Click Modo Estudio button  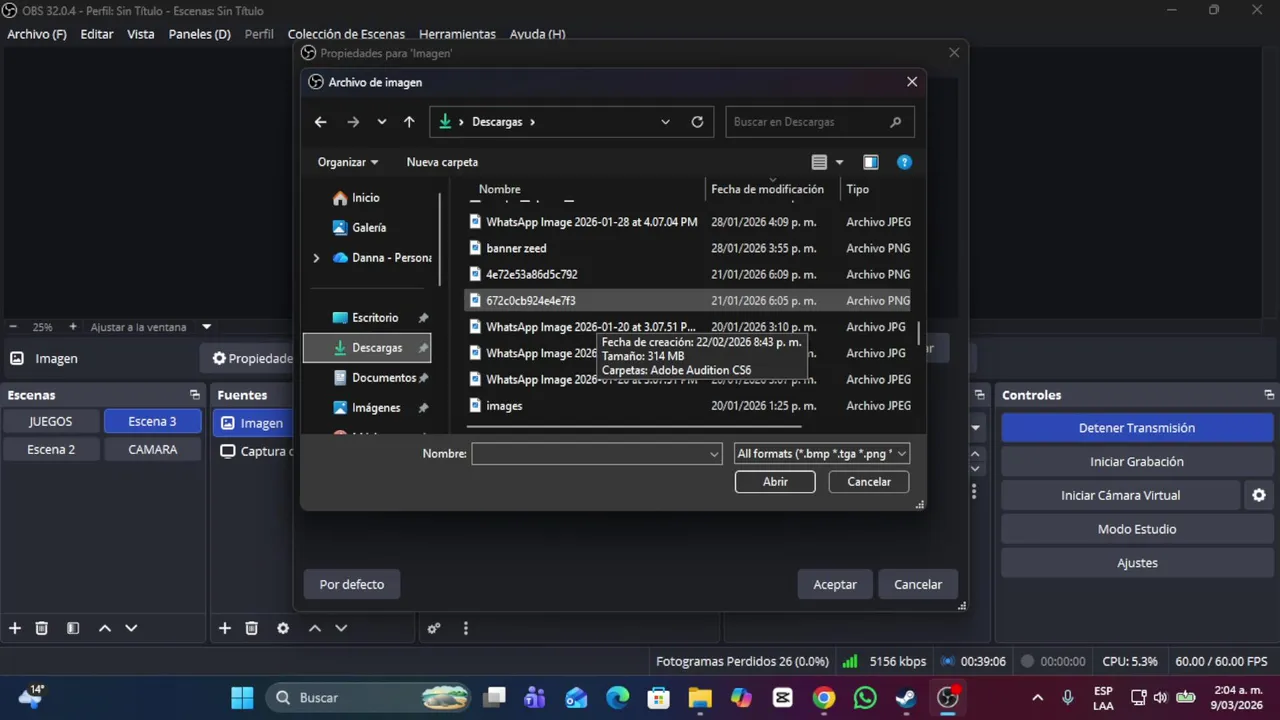(1137, 529)
